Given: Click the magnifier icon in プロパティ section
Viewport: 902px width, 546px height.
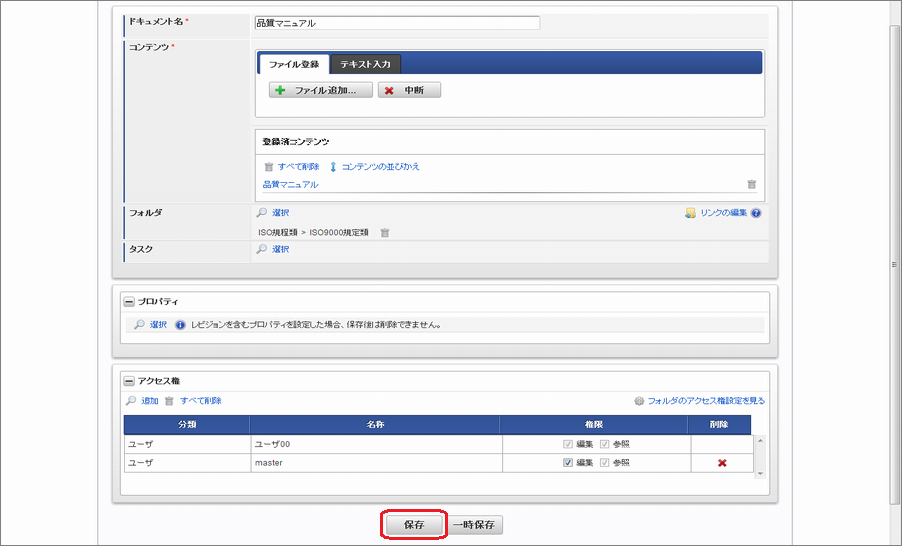Looking at the screenshot, I should tap(139, 324).
